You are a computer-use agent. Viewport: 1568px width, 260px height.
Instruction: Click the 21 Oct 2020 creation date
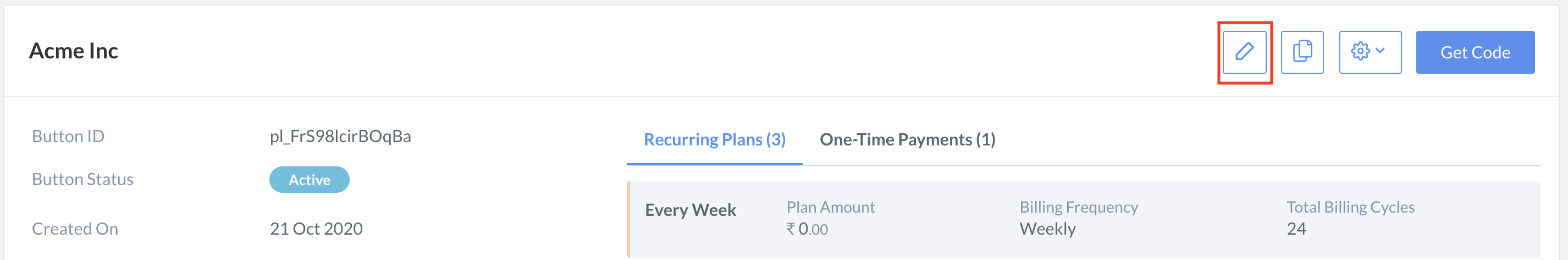pyautogui.click(x=316, y=228)
